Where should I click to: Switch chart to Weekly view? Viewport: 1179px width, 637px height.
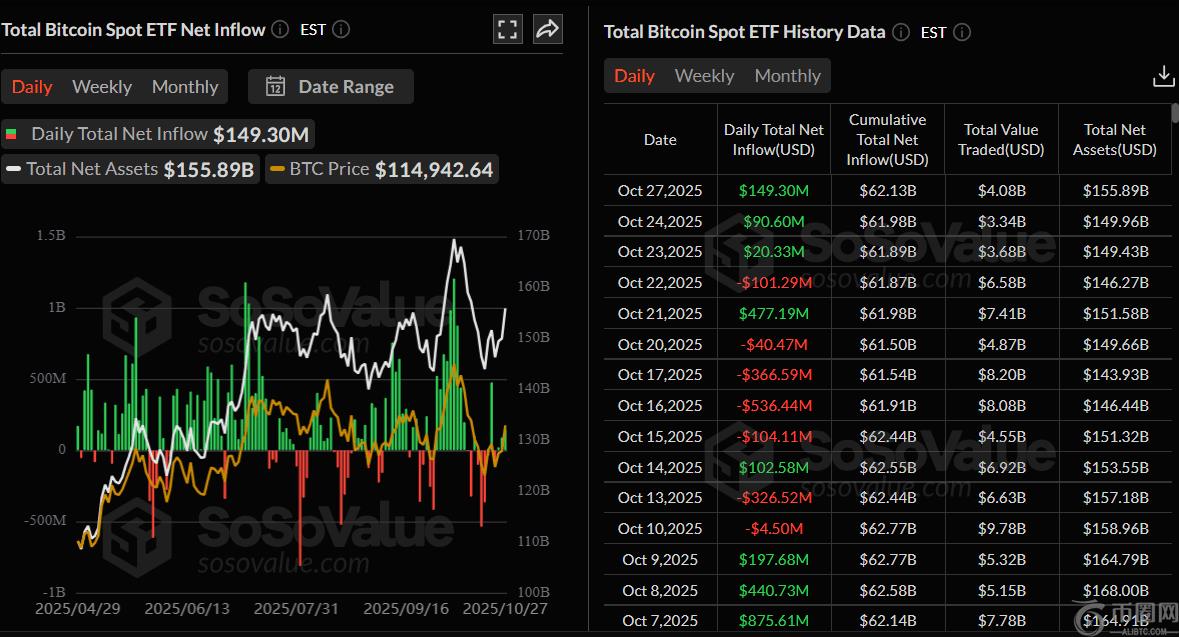point(102,87)
